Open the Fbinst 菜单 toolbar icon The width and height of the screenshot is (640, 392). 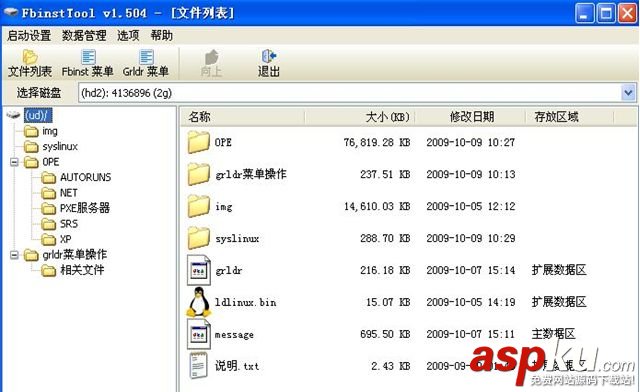tap(88, 63)
